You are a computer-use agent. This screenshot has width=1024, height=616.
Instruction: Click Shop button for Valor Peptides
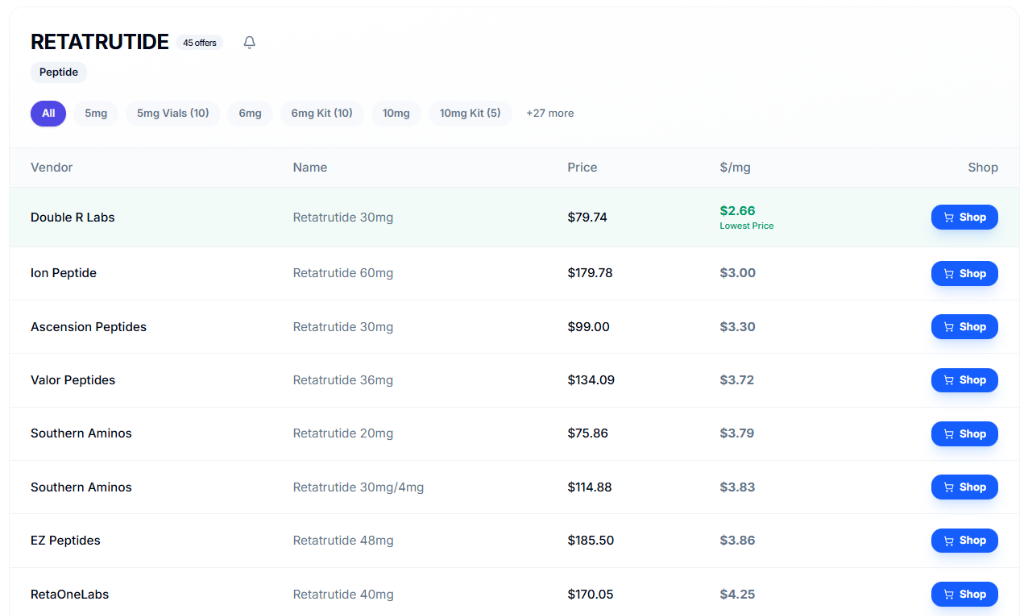point(964,380)
